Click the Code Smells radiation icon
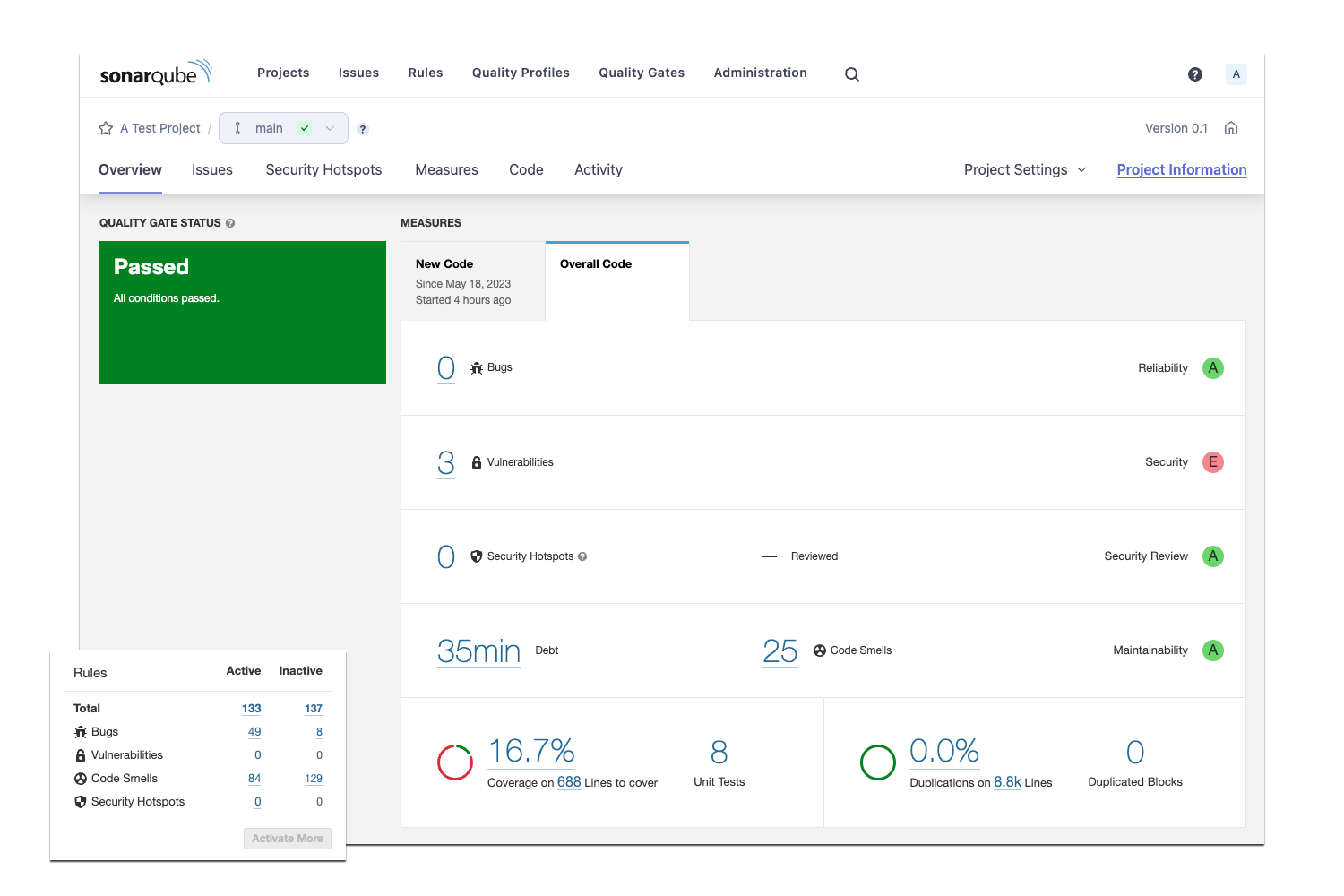Image resolution: width=1344 pixels, height=896 pixels. (820, 650)
